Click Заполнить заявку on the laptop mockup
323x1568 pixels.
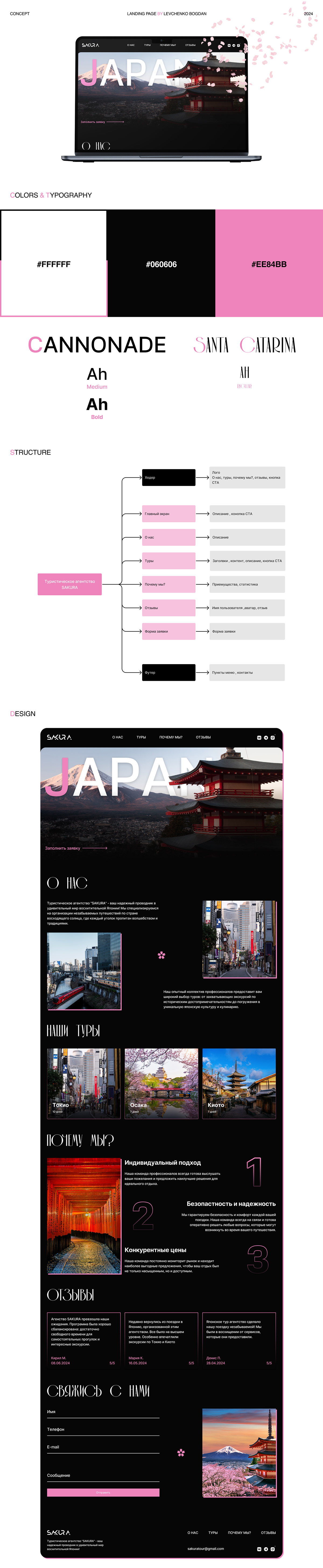point(93,122)
